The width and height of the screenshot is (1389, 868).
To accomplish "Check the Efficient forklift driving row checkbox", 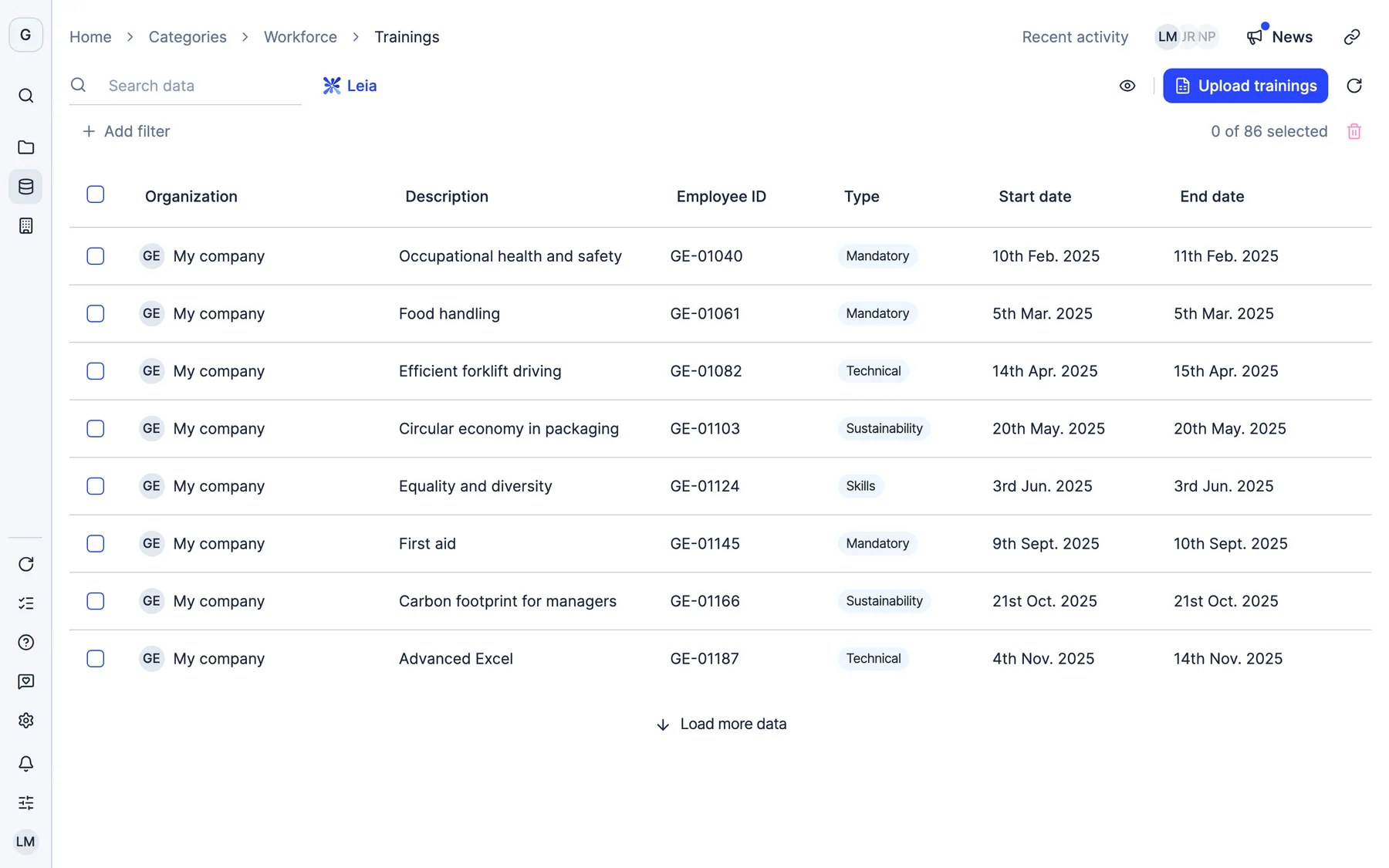I will click(96, 371).
